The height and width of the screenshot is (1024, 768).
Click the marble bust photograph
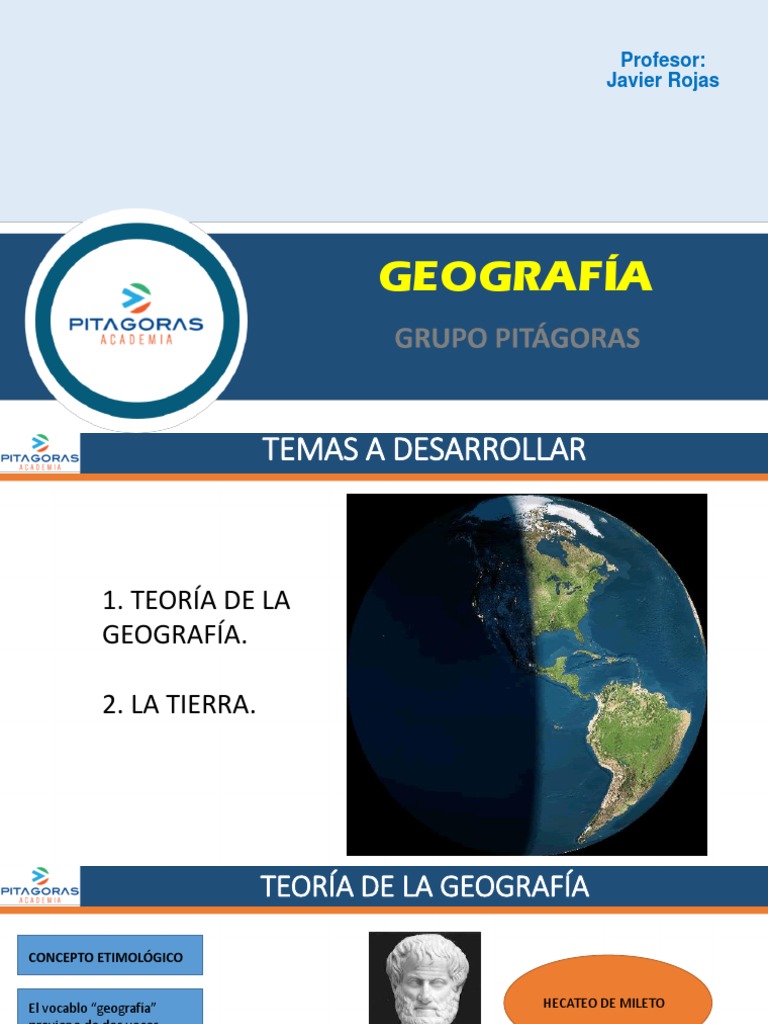tap(424, 978)
